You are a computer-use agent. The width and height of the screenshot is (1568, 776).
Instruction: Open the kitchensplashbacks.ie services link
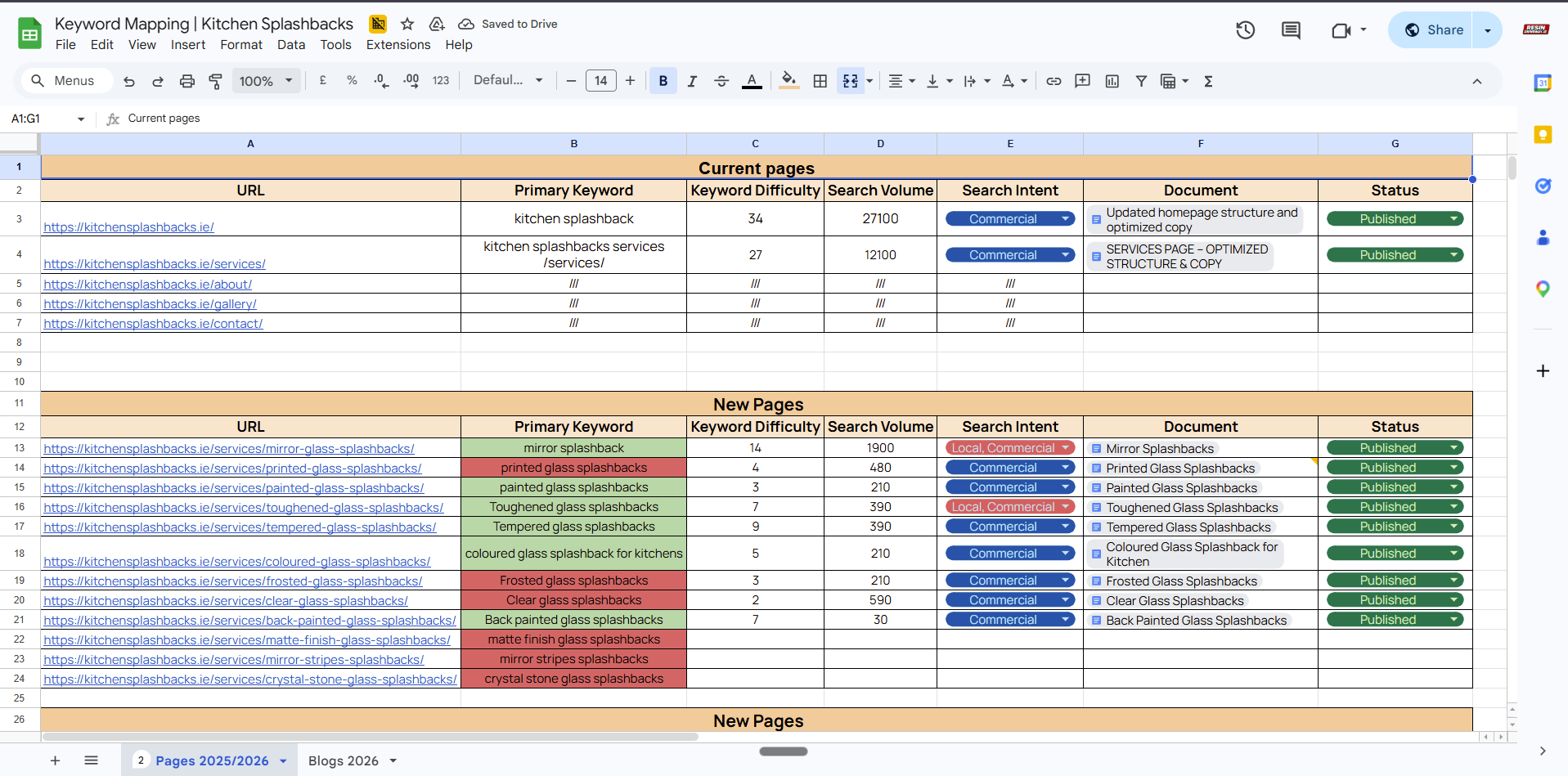(x=155, y=263)
